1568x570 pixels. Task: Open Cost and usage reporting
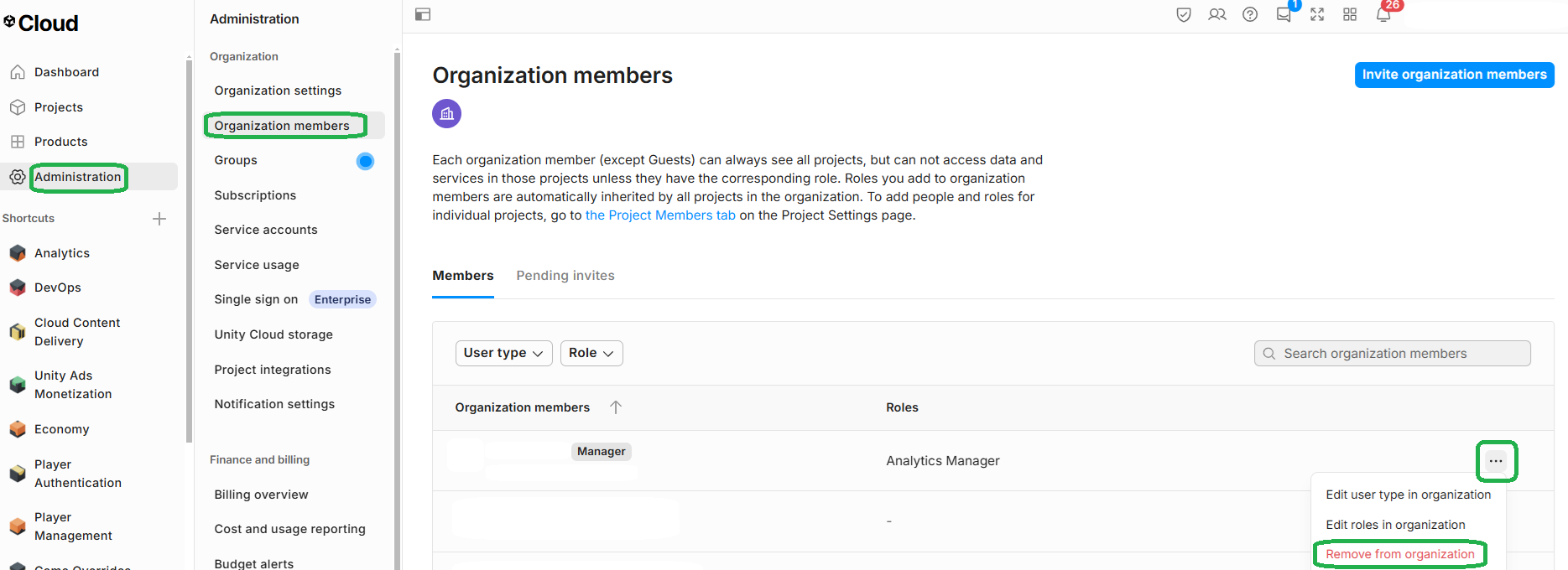click(x=289, y=529)
